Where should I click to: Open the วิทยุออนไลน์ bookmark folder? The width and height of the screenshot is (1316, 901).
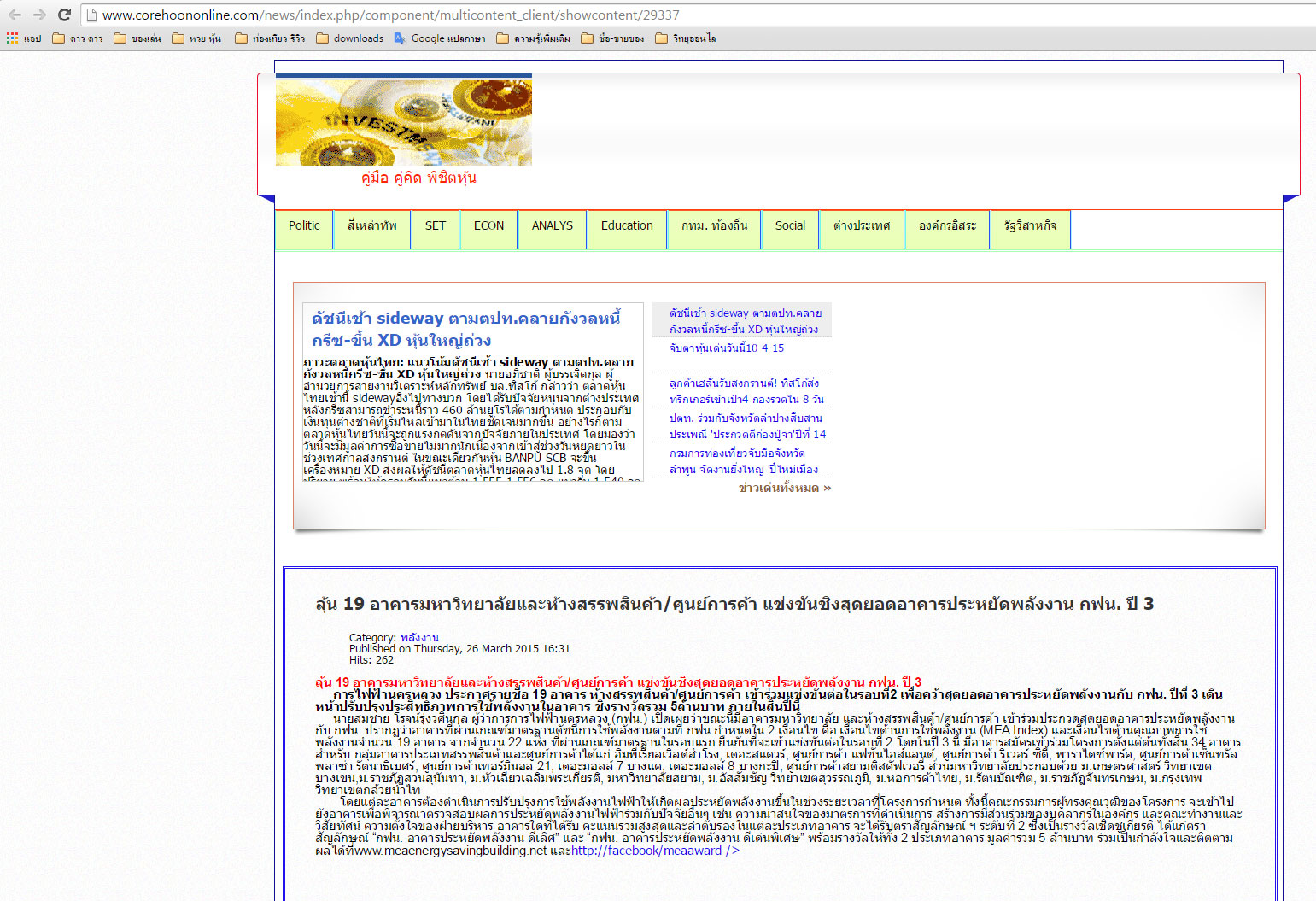685,38
